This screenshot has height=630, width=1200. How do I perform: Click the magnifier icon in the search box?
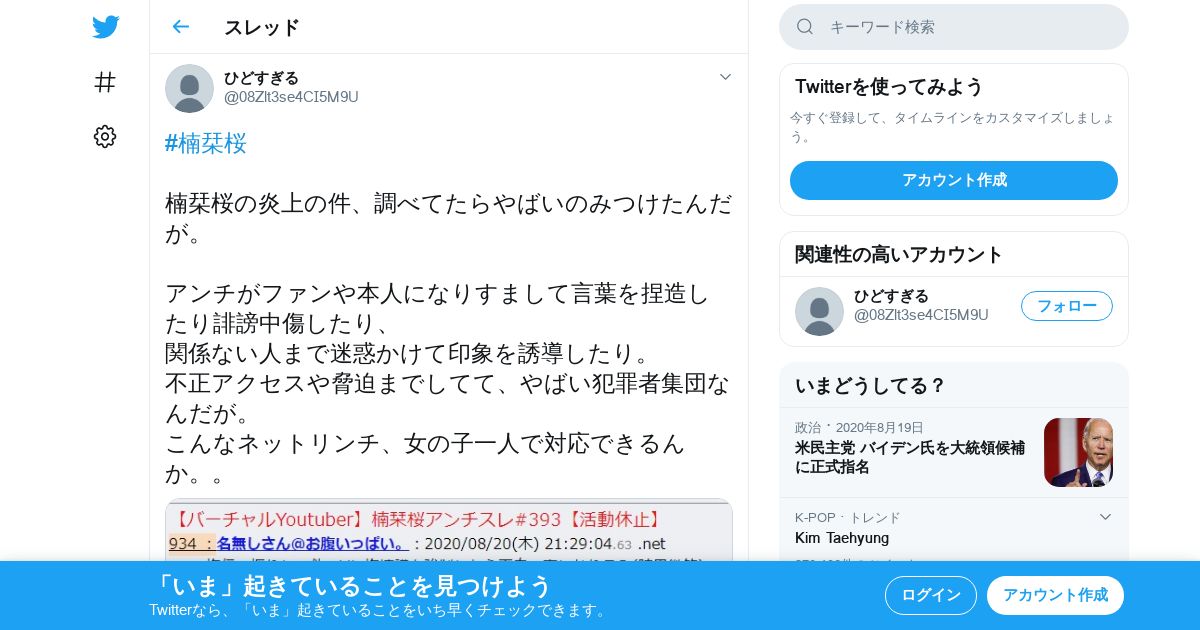tap(805, 27)
